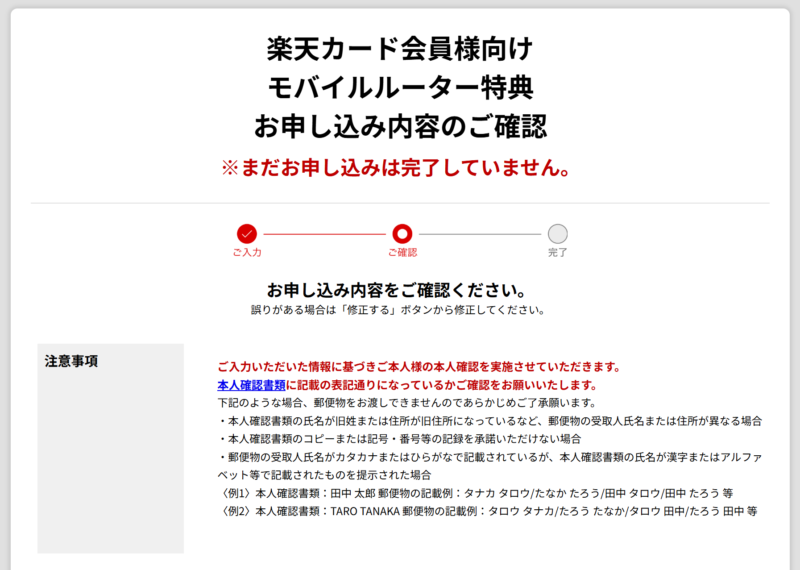Click the gray 完了 step circle icon
The height and width of the screenshot is (570, 800).
[x=558, y=234]
